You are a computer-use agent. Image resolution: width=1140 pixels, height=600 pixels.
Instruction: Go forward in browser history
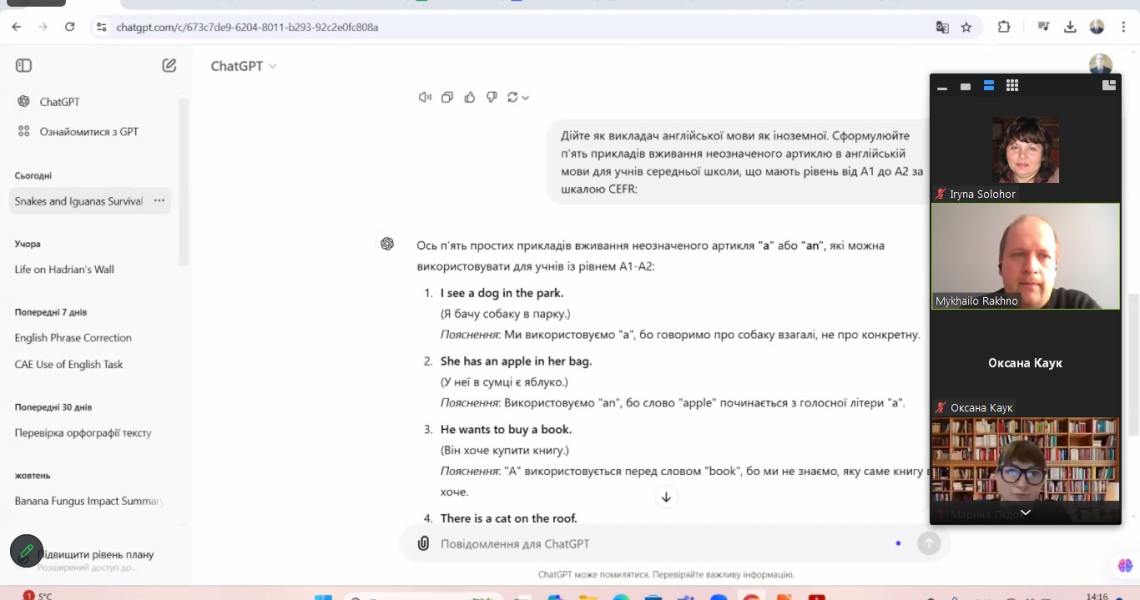pyautogui.click(x=43, y=27)
